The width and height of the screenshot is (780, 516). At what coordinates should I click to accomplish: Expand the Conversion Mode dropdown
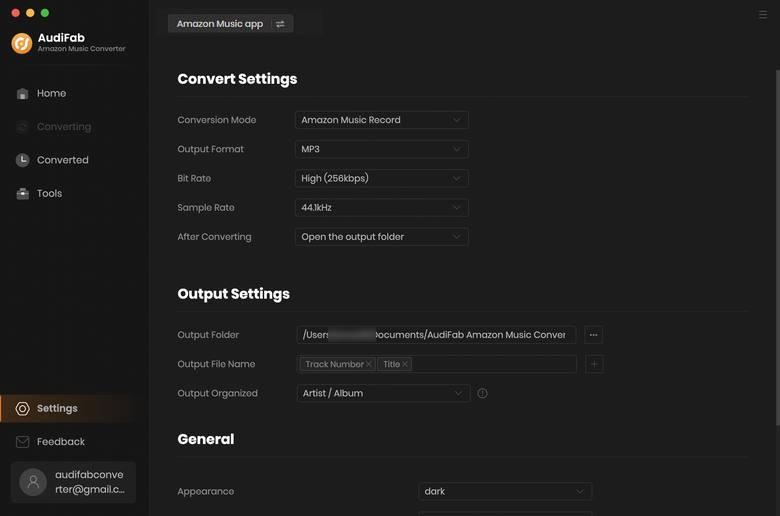(382, 120)
